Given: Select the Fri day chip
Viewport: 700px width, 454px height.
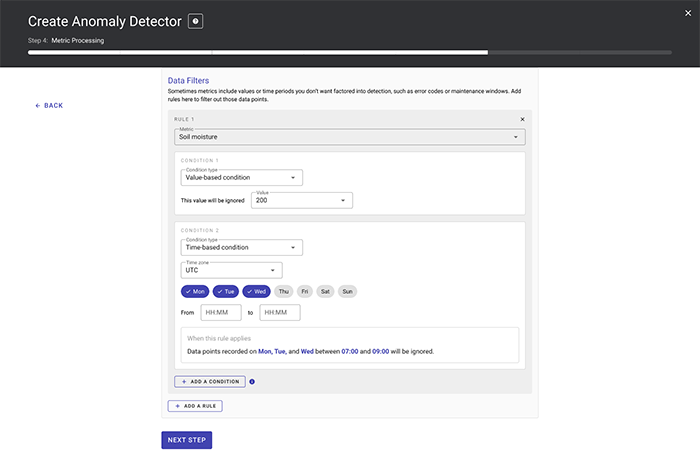Looking at the screenshot, I should coord(304,292).
